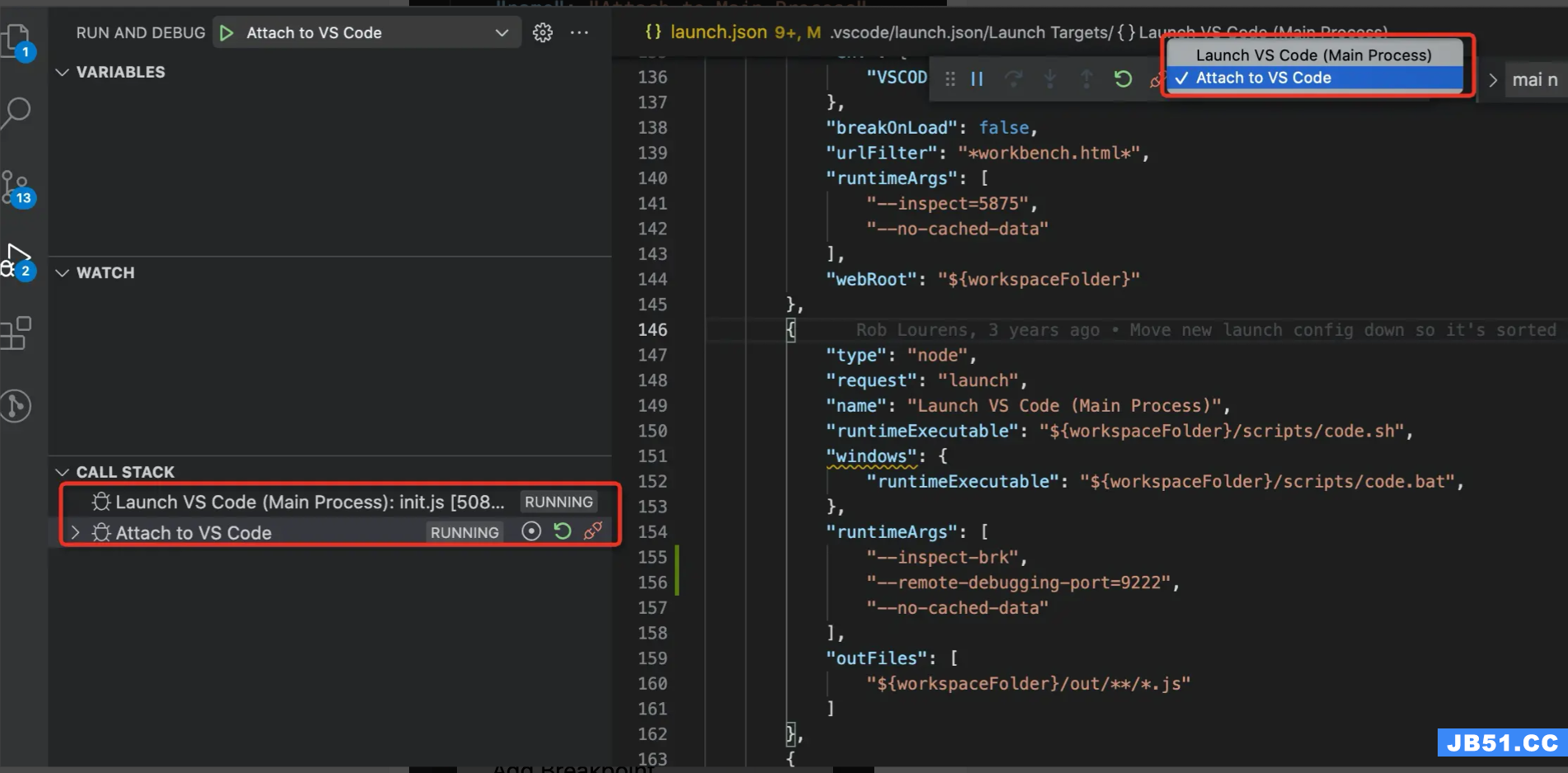Open Run and Debug activity bar icon
This screenshot has width=1568, height=773.
(x=16, y=261)
